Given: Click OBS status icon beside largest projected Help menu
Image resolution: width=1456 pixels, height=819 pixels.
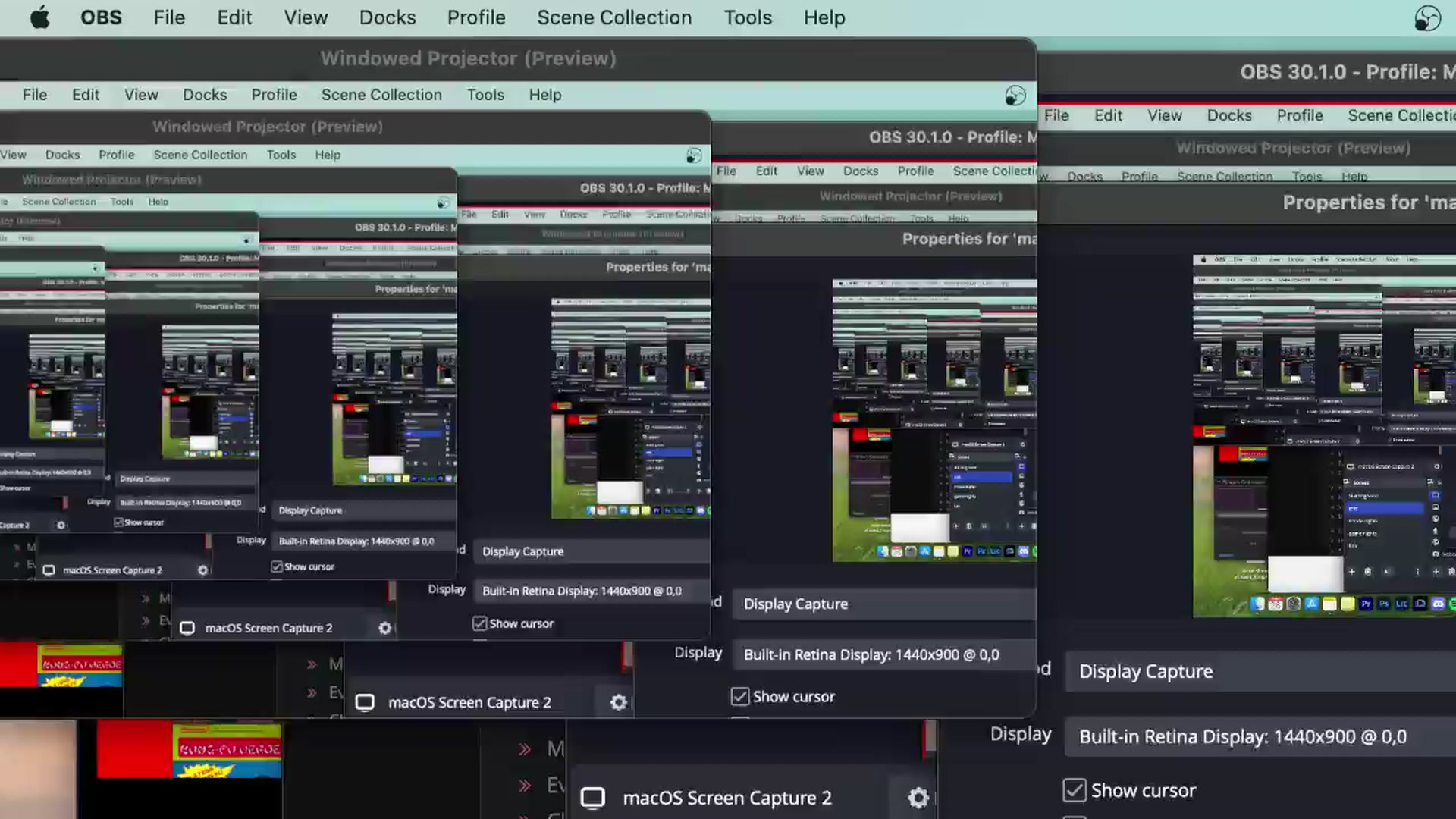Looking at the screenshot, I should coord(1015,96).
